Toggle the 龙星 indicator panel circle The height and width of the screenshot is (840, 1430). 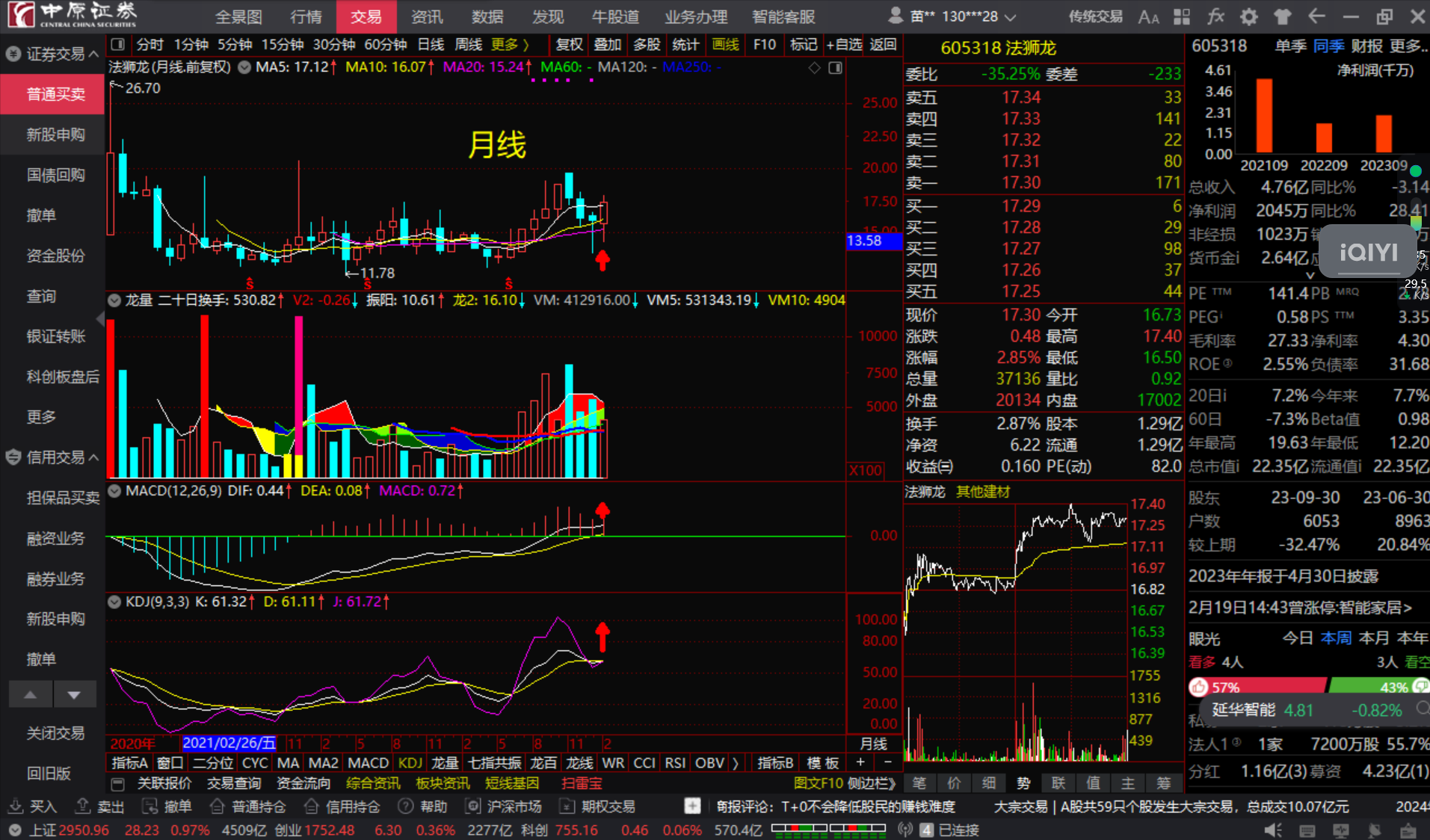[114, 300]
